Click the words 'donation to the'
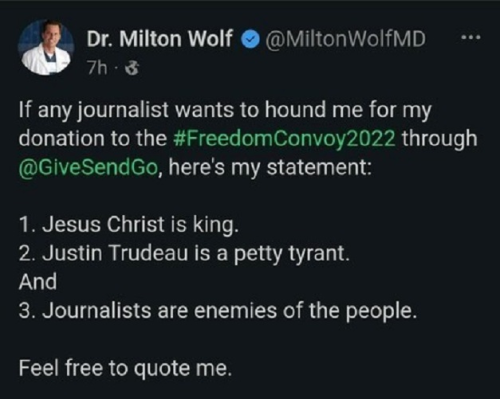 pyautogui.click(x=93, y=138)
